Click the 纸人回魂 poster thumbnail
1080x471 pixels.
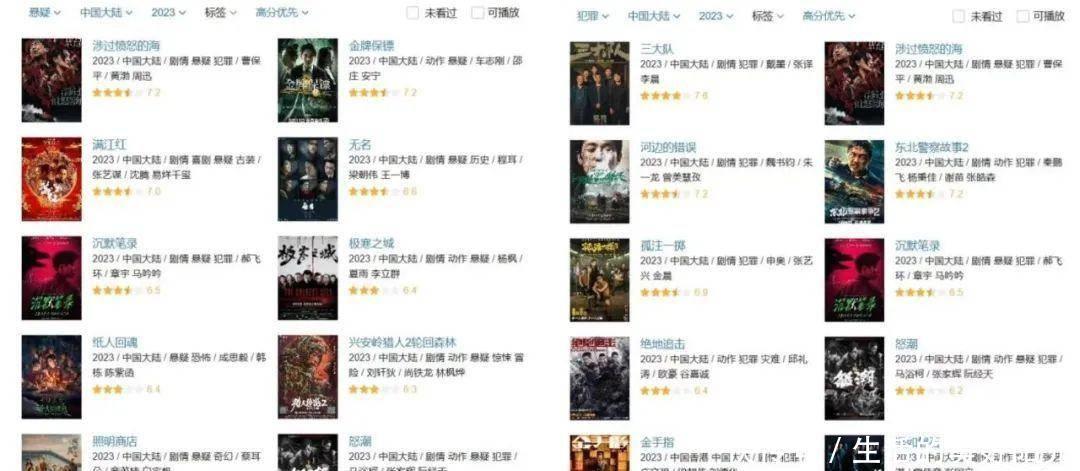51,377
